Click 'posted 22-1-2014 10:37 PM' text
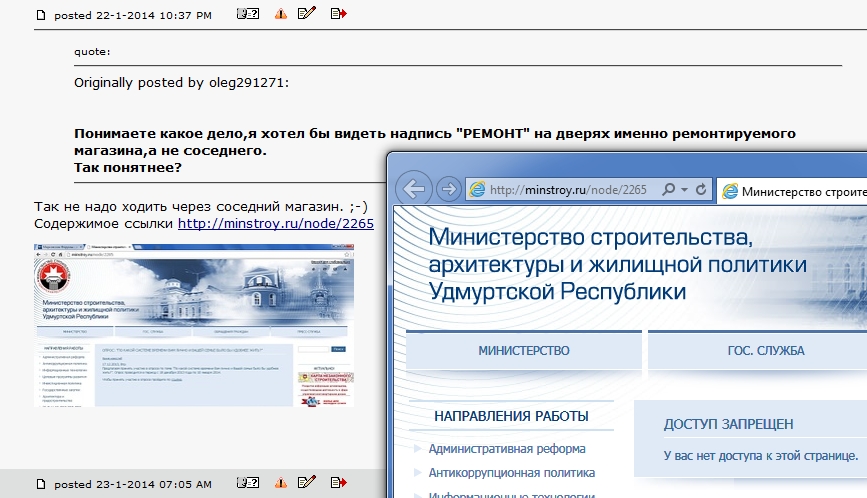The width and height of the screenshot is (867, 498). click(x=133, y=15)
